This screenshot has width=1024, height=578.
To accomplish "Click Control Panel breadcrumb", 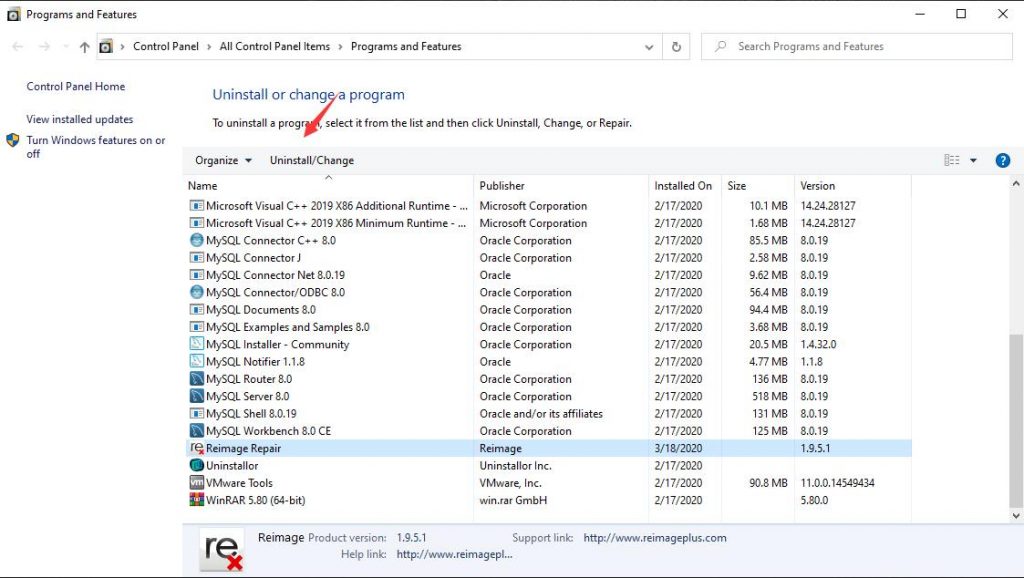I will point(166,46).
